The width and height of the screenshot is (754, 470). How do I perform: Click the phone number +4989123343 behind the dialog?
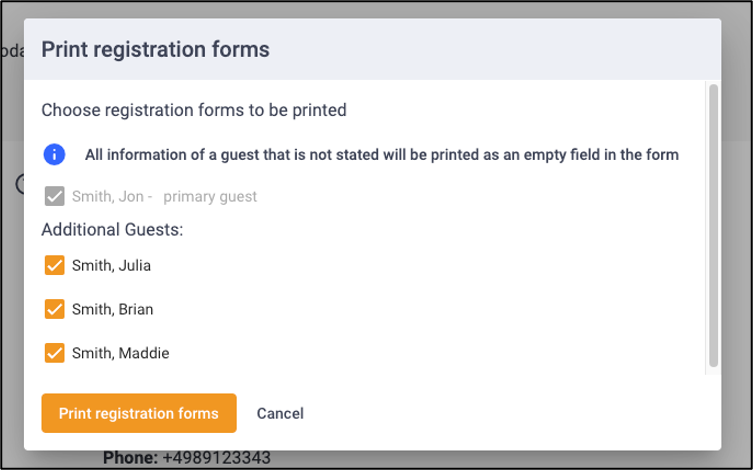216,457
